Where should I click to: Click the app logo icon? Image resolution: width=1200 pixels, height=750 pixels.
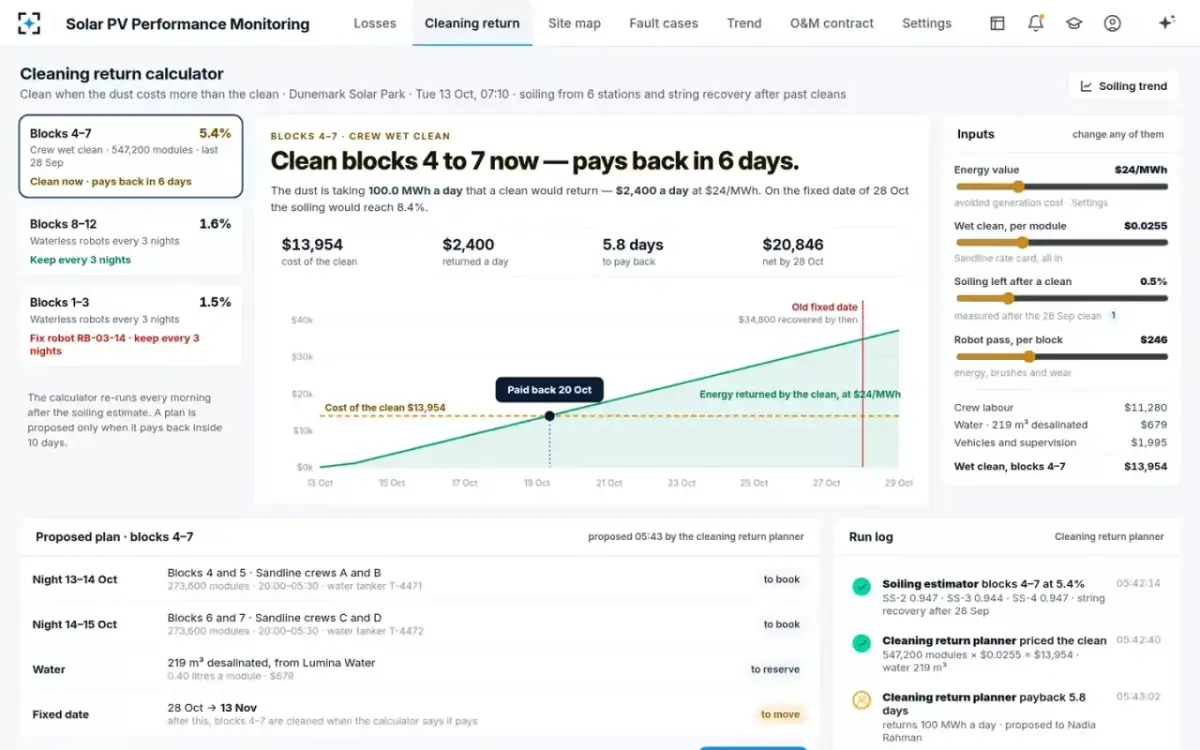click(30, 23)
